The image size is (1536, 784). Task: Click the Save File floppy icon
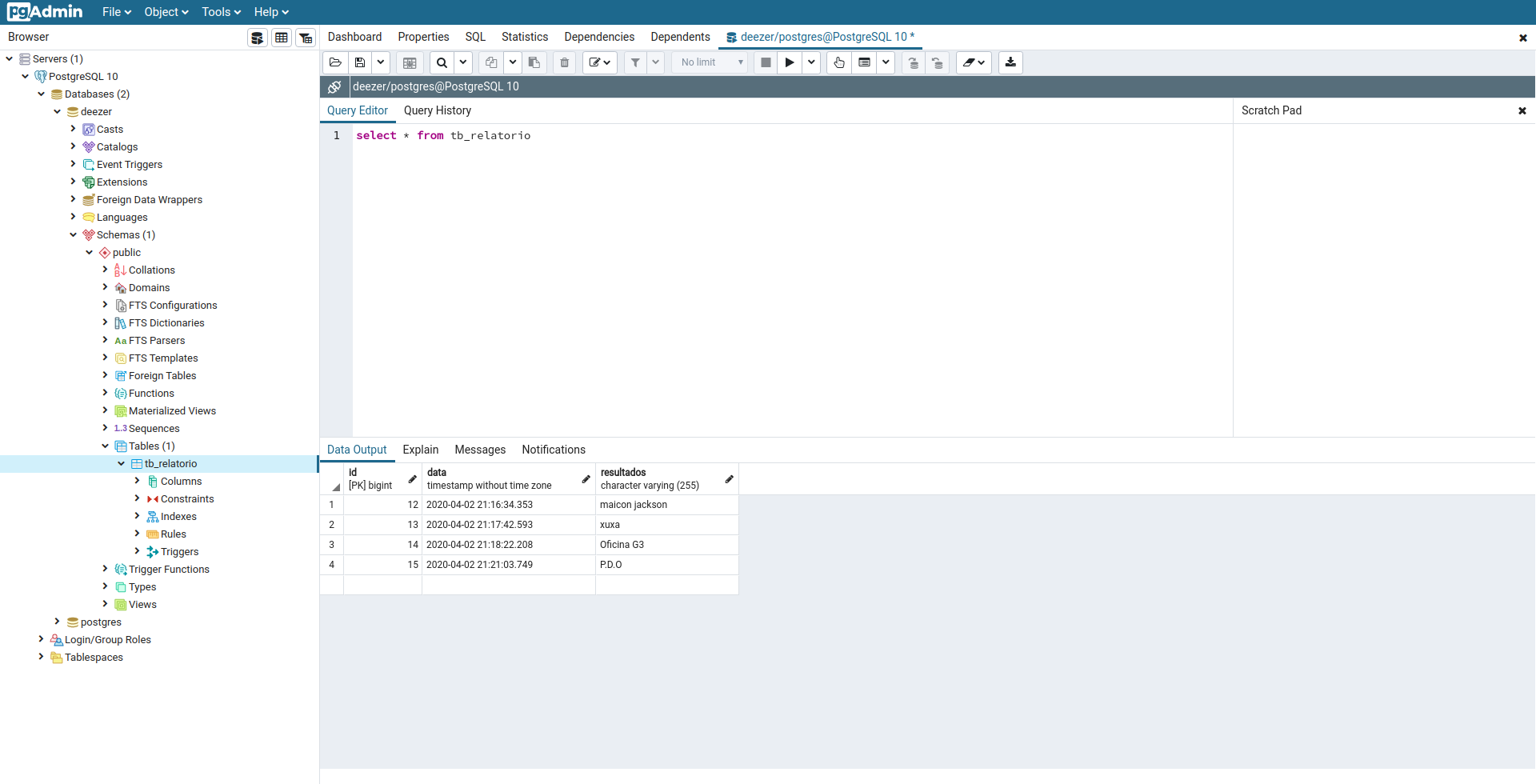click(x=360, y=62)
